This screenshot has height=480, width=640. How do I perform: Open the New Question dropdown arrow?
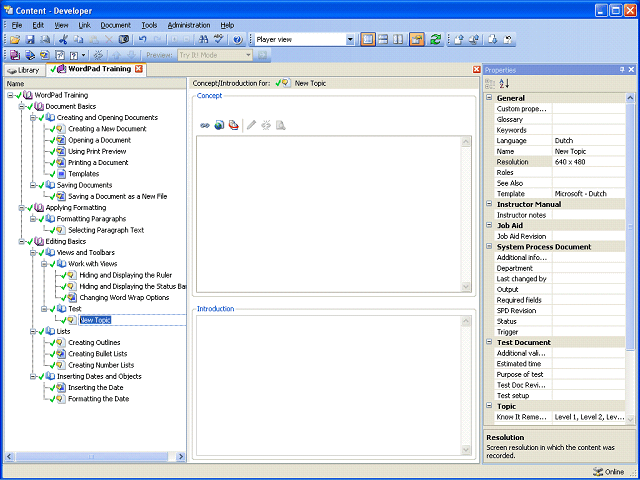83,55
